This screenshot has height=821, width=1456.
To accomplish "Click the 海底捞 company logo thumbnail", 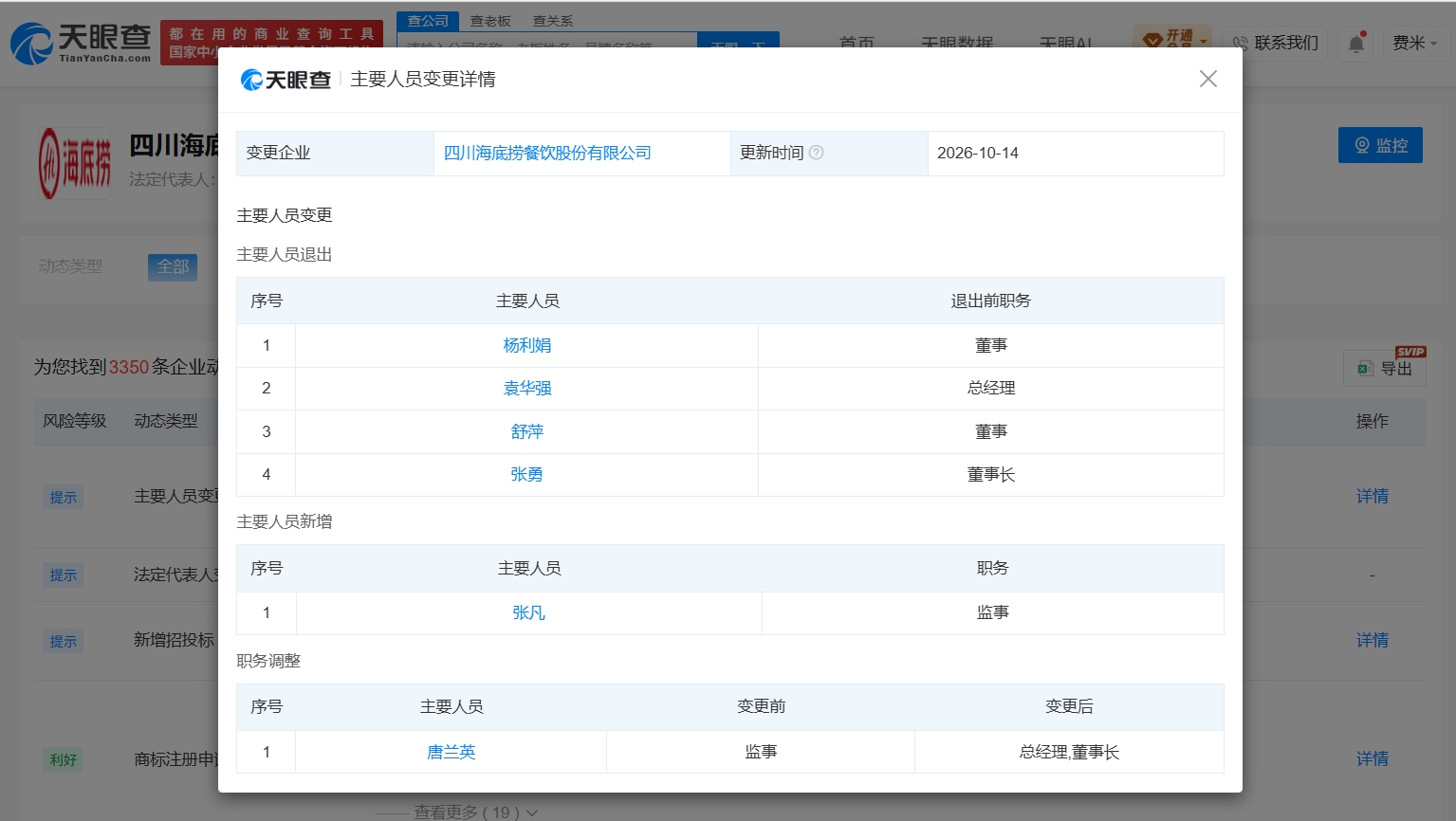I will pos(75,163).
